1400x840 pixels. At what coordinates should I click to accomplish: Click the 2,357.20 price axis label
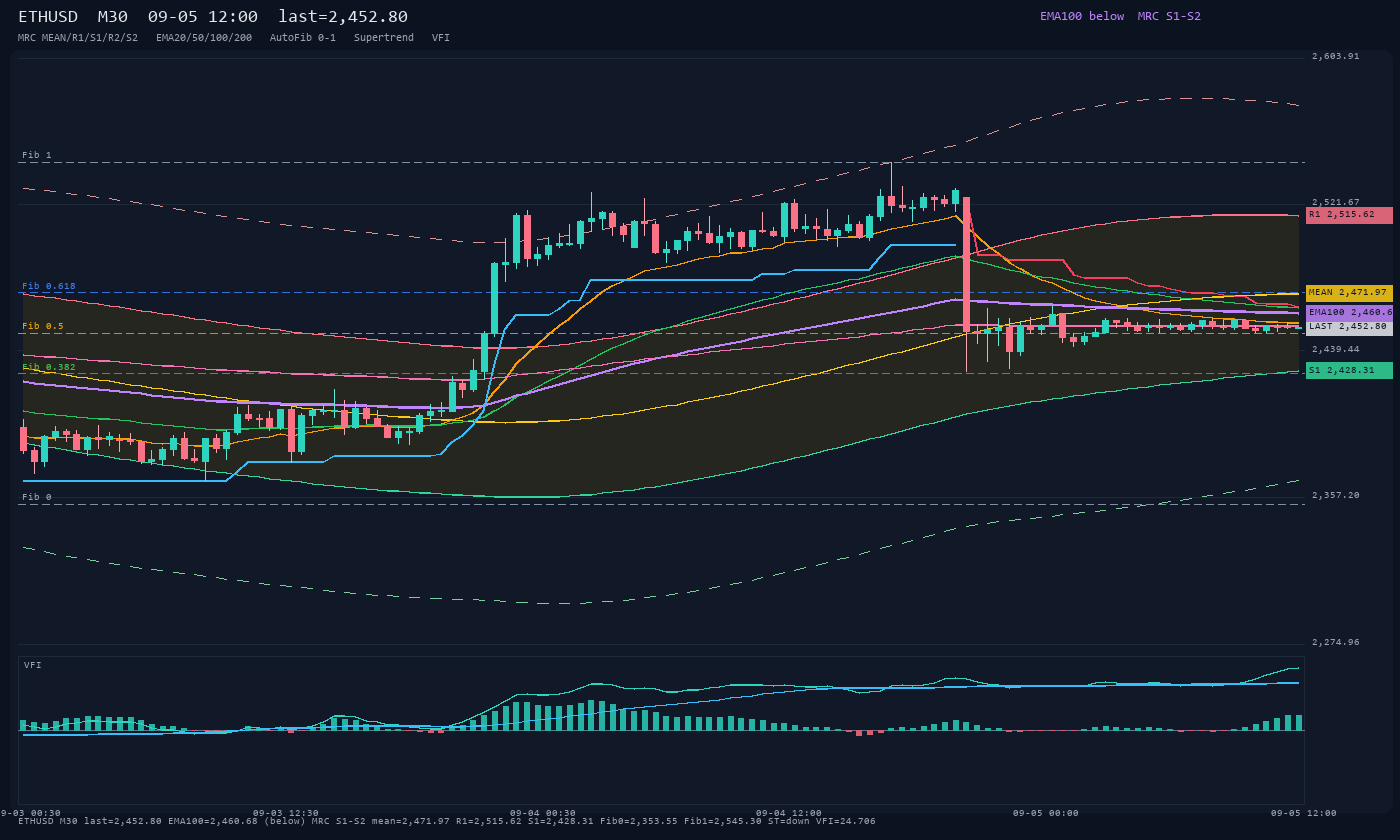1336,496
